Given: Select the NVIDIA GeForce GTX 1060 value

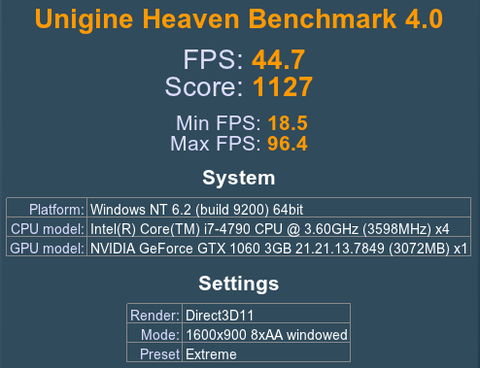Looking at the screenshot, I should [279, 247].
